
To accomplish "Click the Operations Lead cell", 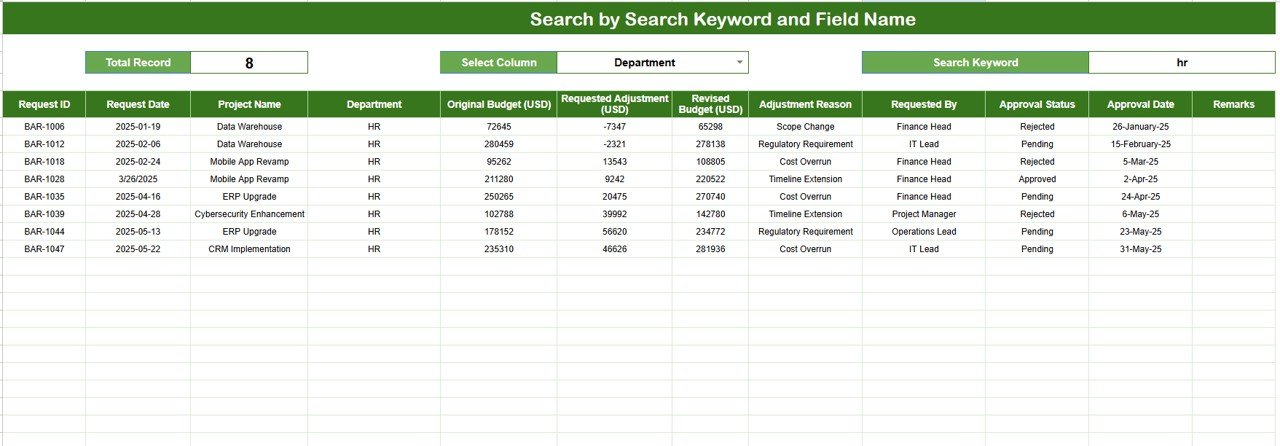I will (x=923, y=232).
